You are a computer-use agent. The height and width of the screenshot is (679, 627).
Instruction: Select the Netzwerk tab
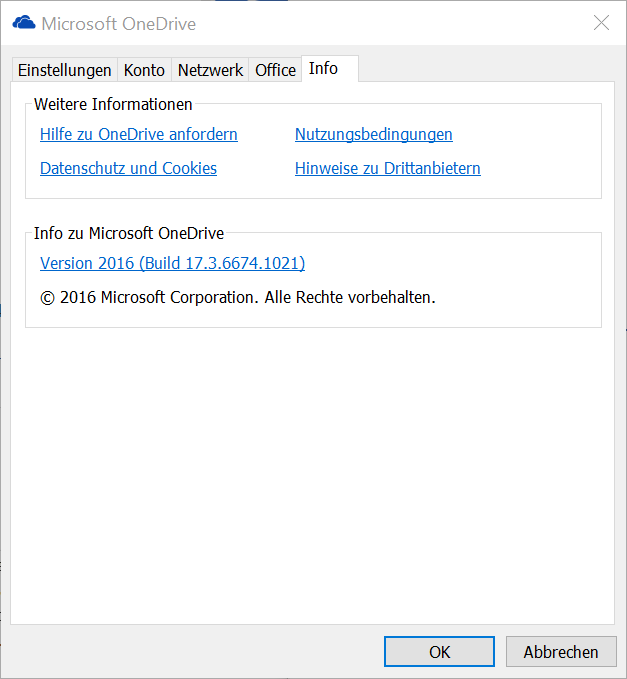[210, 70]
